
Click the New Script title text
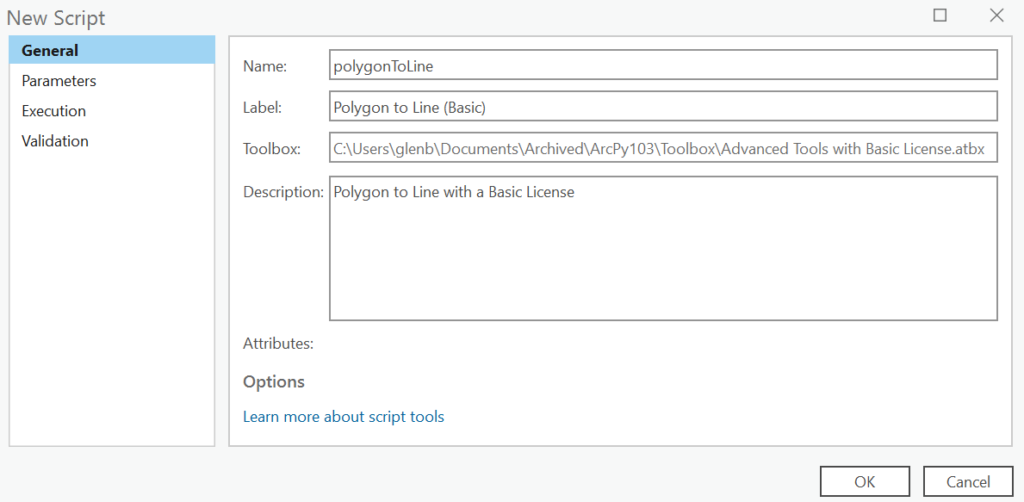pos(56,18)
